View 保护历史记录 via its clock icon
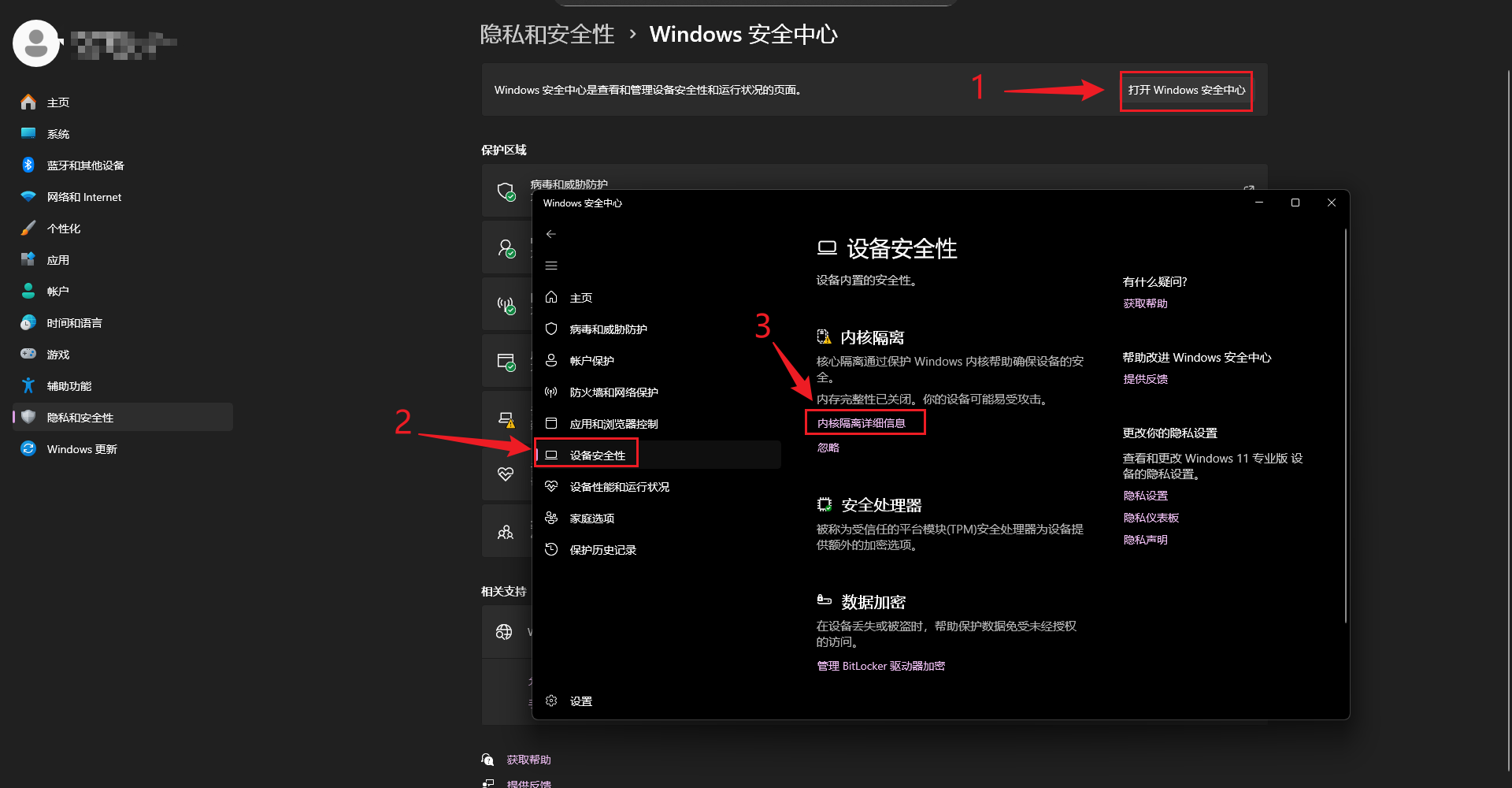Screen dimensions: 1512x788 pos(551,549)
